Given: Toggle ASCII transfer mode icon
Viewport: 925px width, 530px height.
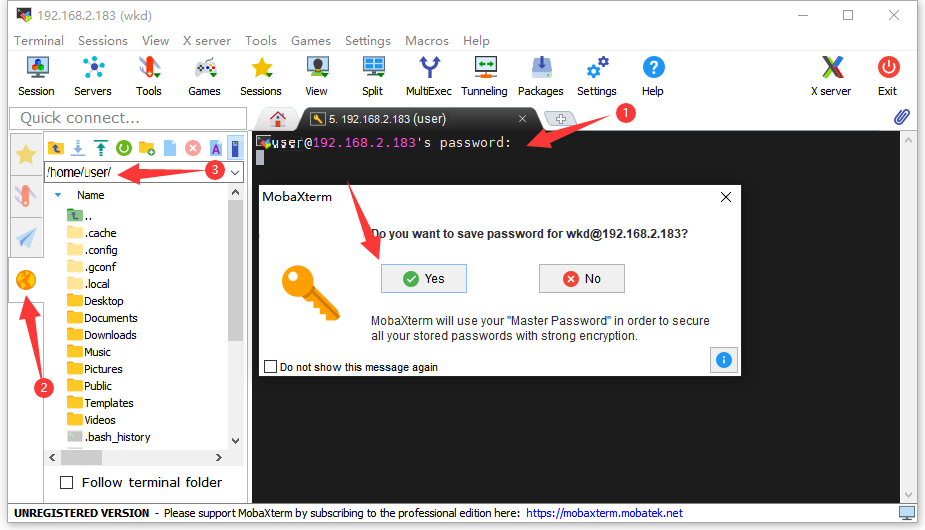Looking at the screenshot, I should (216, 148).
